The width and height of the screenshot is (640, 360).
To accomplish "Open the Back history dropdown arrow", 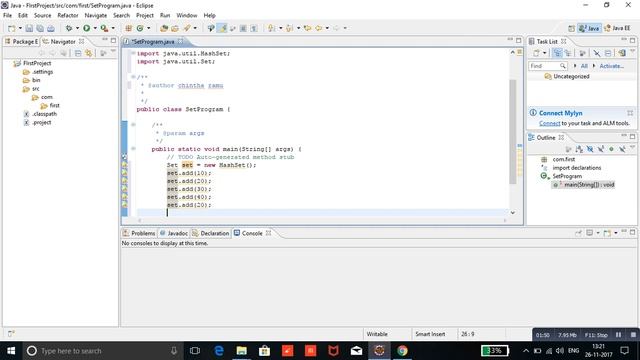I will click(x=327, y=28).
